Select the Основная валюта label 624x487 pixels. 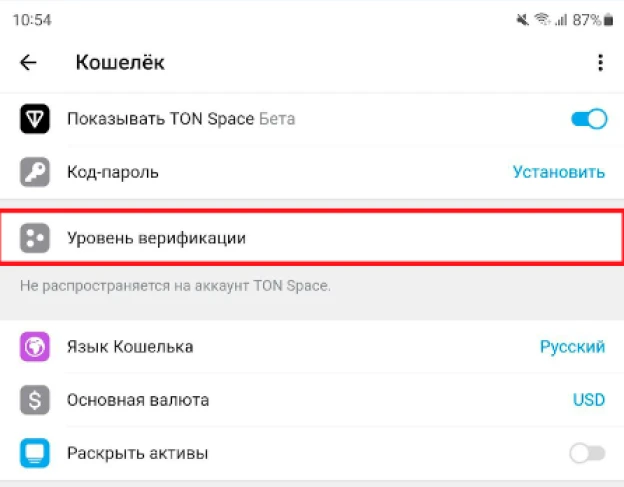click(138, 400)
